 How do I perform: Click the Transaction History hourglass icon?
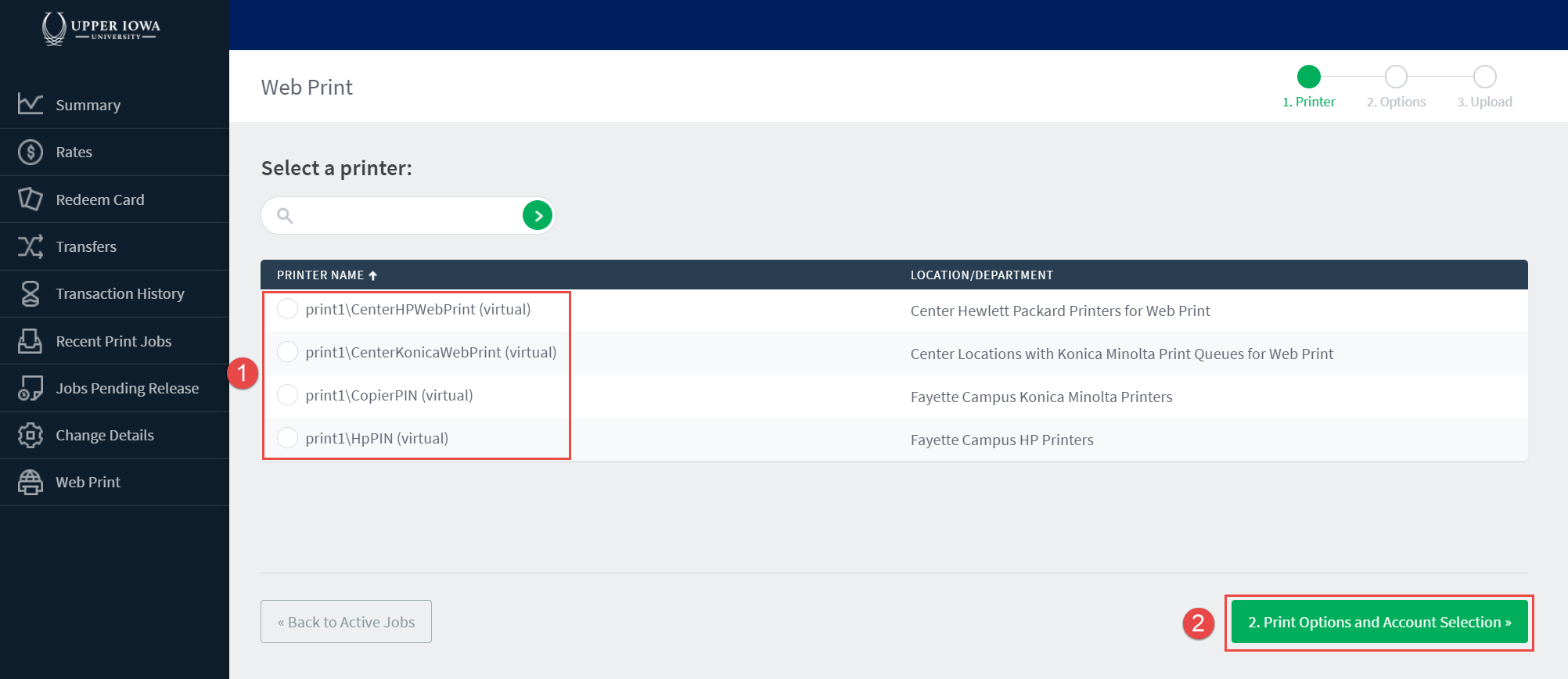click(31, 293)
